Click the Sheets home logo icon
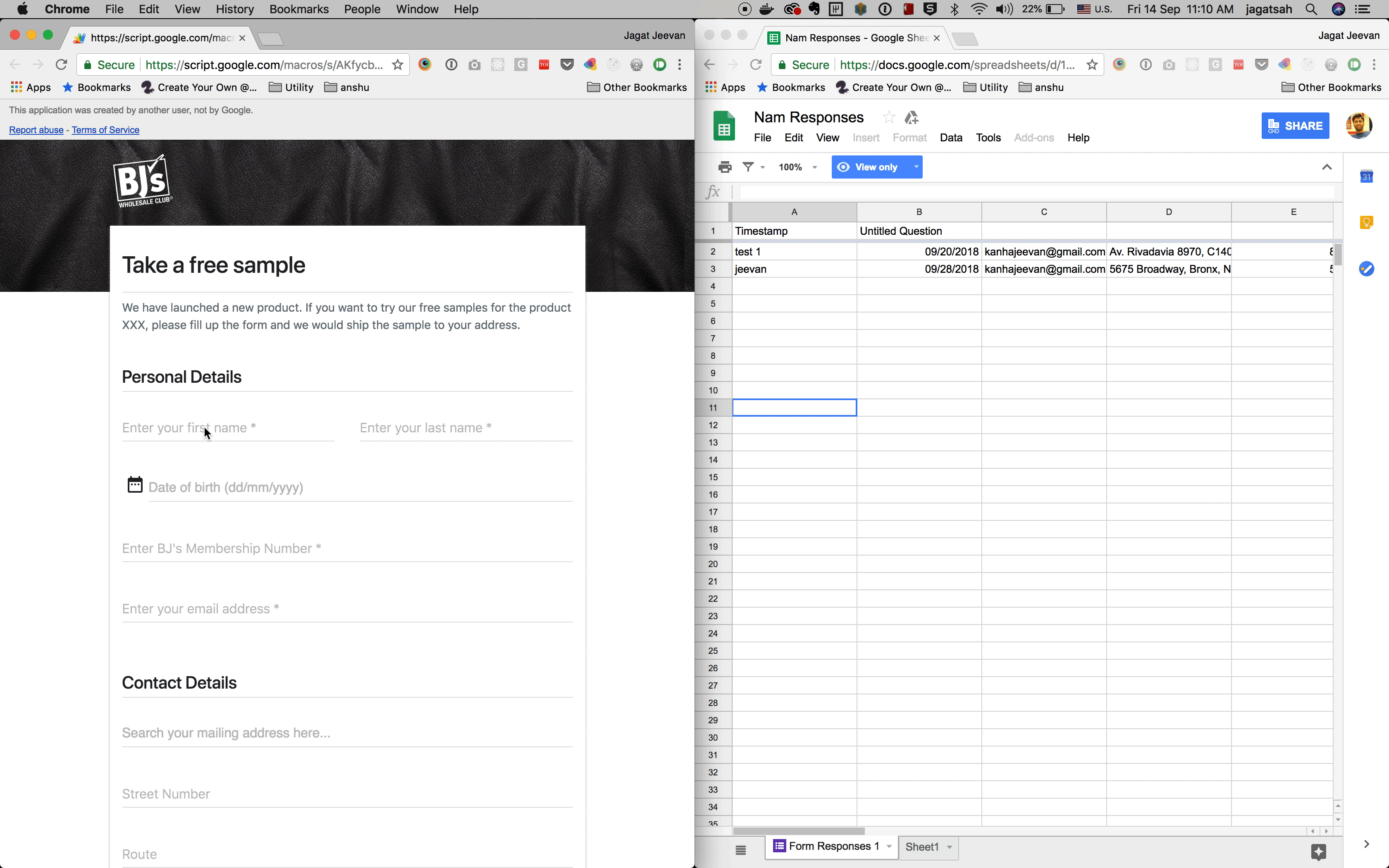 [724, 125]
